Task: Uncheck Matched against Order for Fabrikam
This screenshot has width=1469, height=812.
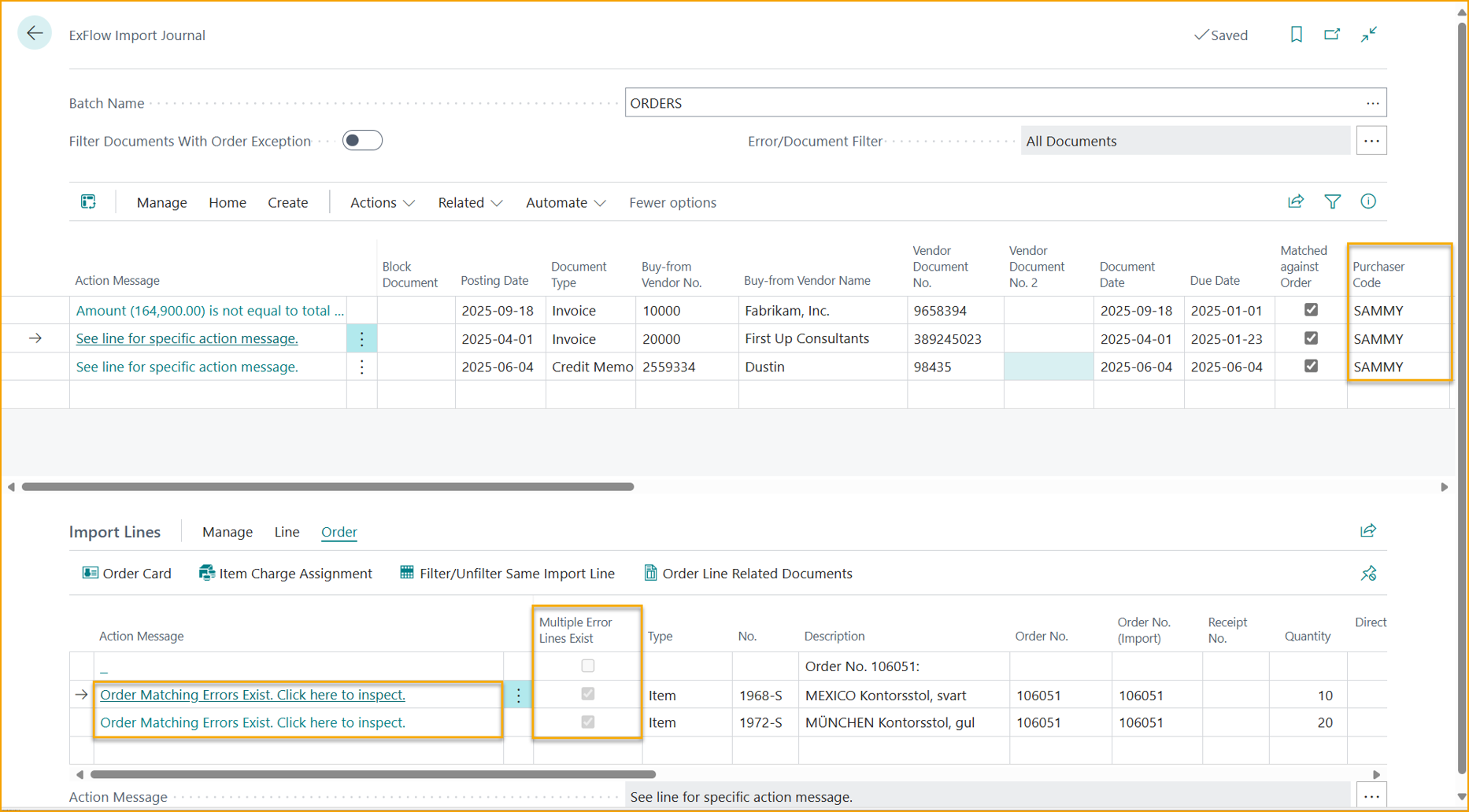Action: coord(1311,310)
